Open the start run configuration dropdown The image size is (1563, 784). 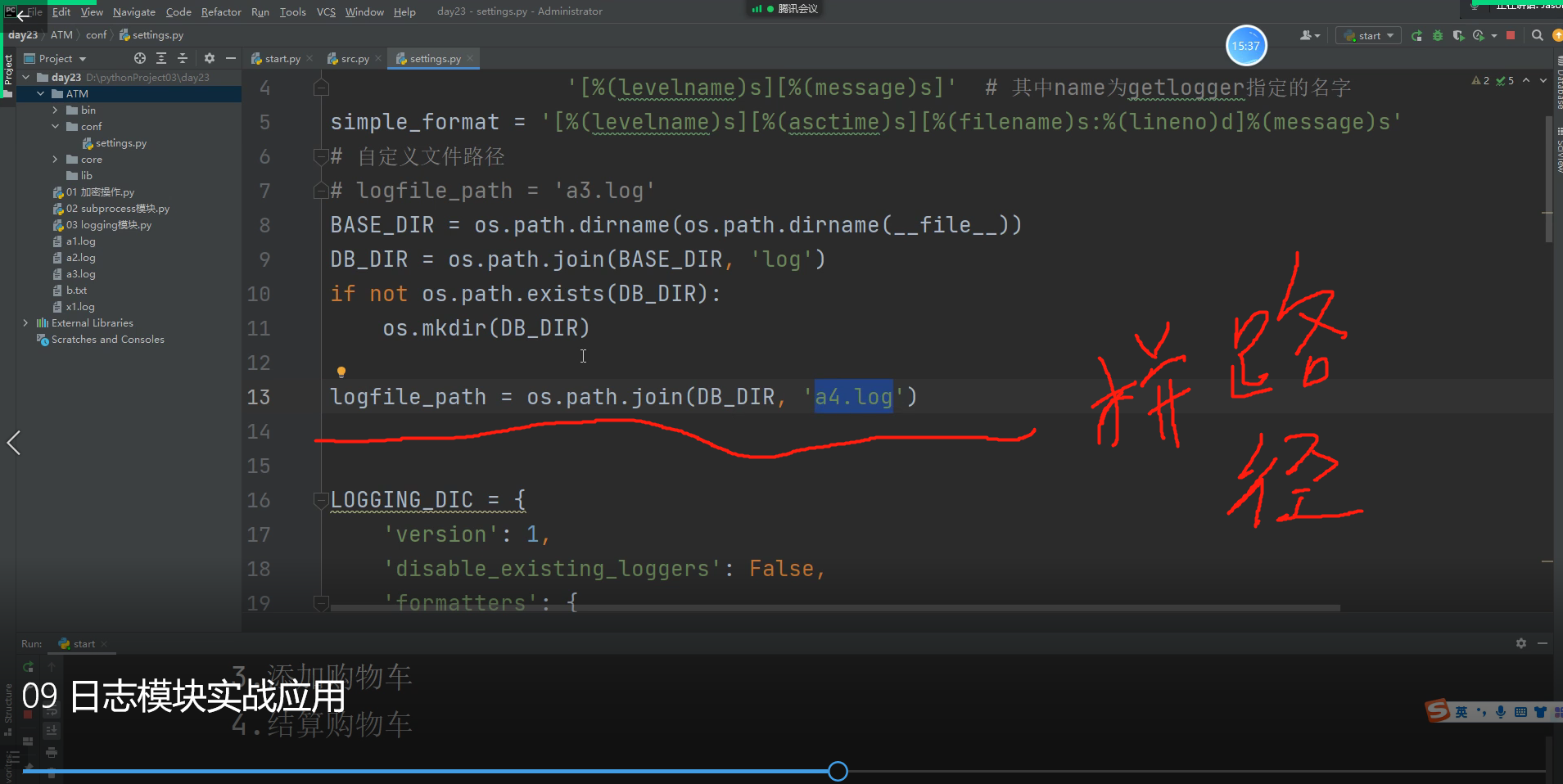click(x=1368, y=35)
